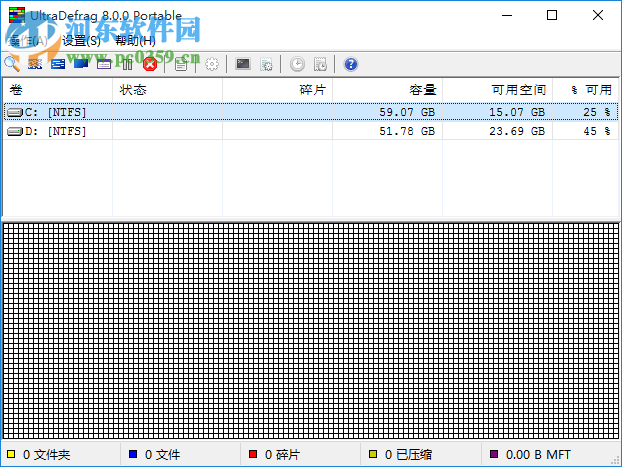622x467 pixels.
Task: Click the Quick optimization toolbar icon
Action: [x=58, y=64]
